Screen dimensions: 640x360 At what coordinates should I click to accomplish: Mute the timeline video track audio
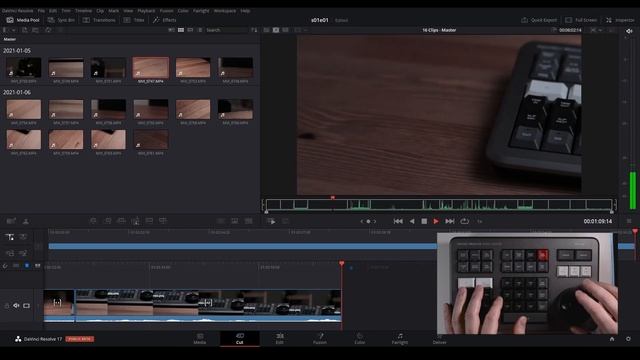[16, 305]
